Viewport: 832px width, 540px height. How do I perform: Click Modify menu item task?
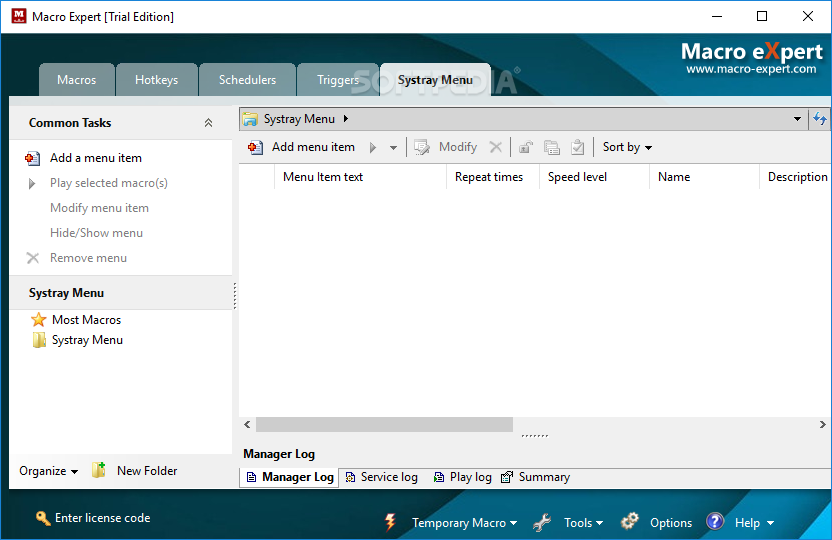coord(99,207)
